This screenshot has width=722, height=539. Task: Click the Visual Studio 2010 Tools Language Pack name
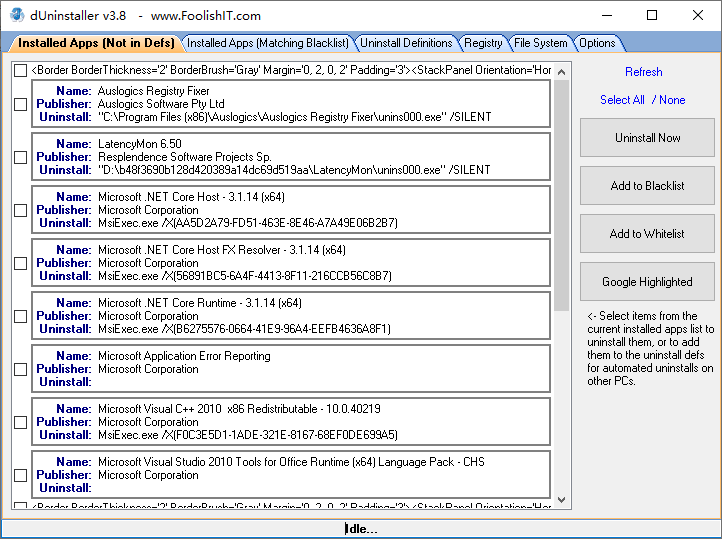(291, 462)
